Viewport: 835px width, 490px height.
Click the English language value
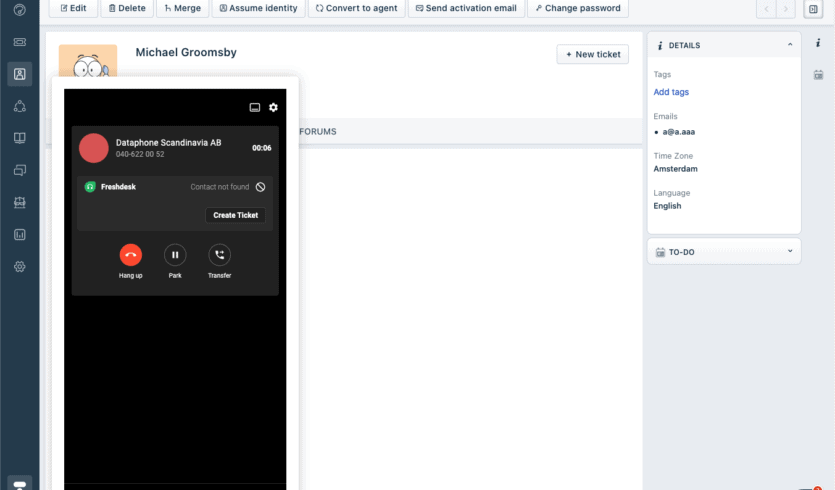(x=667, y=206)
